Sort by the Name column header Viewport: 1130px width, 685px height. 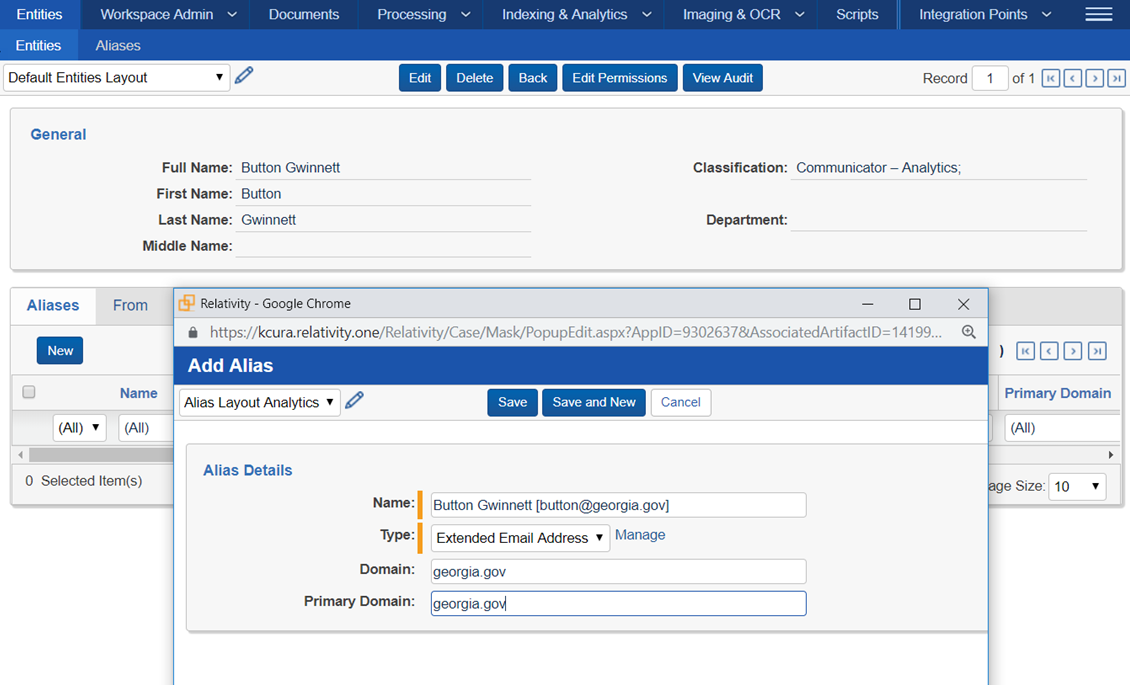click(138, 393)
